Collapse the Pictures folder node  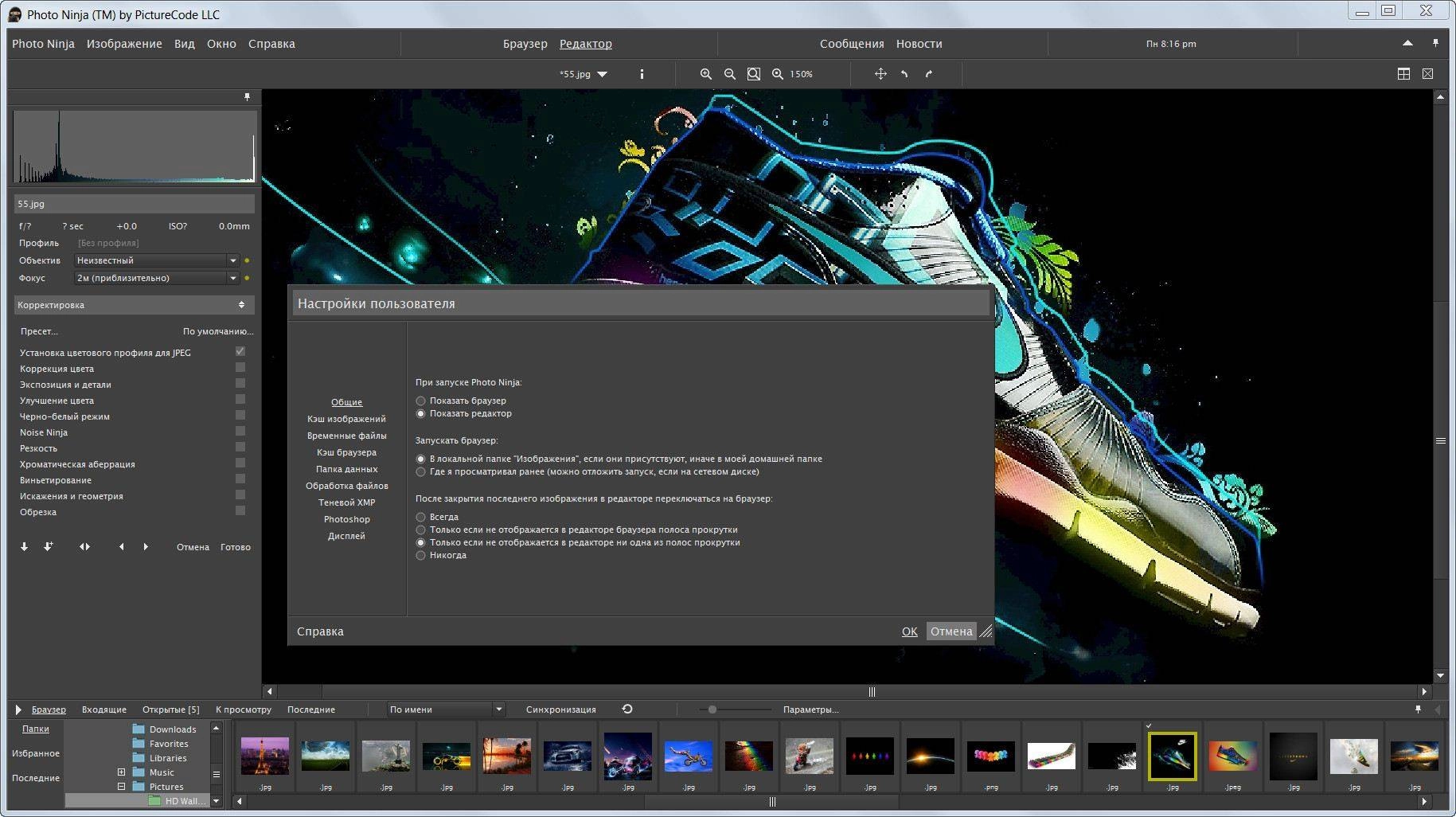(x=121, y=786)
